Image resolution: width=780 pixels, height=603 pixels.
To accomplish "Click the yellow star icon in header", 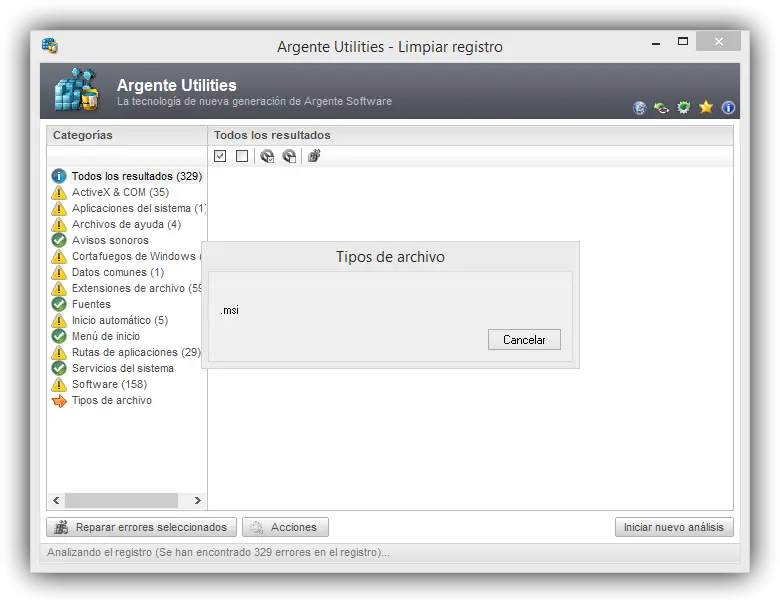I will click(x=706, y=107).
